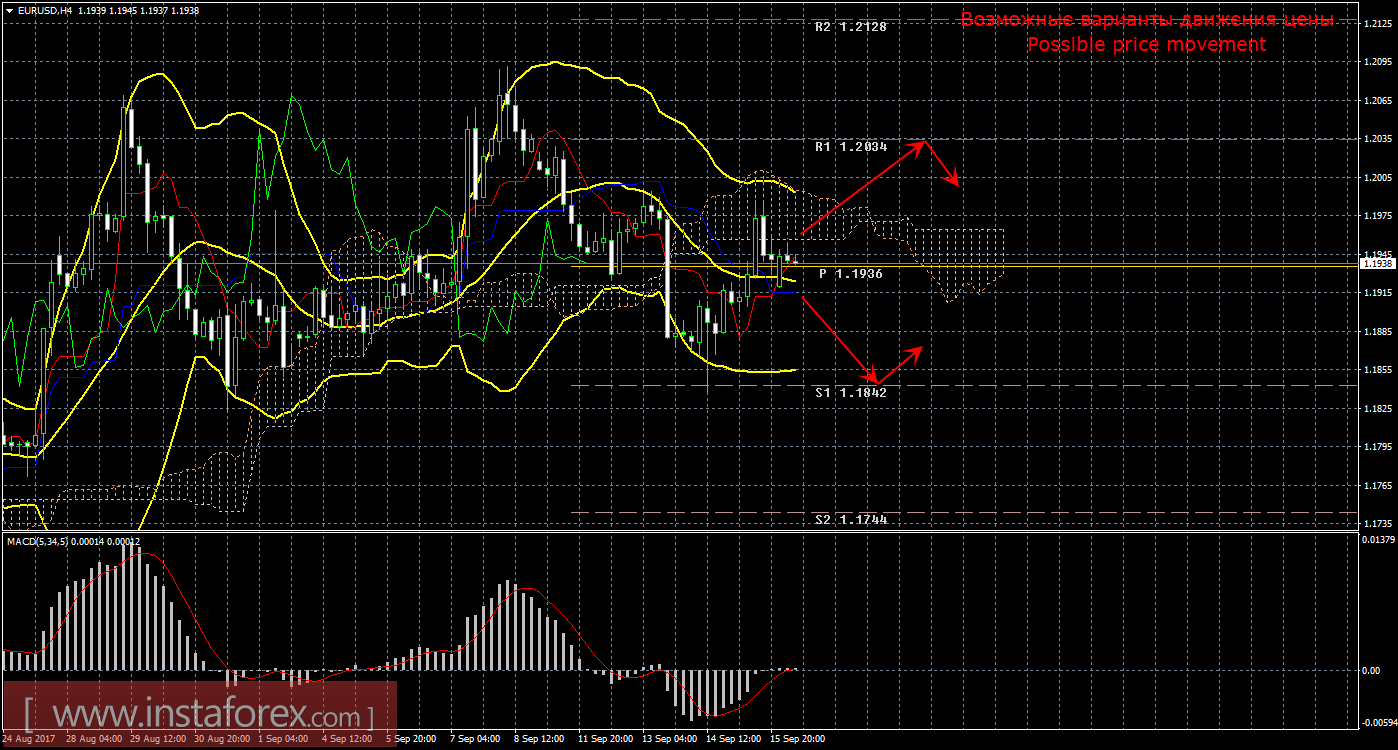Image resolution: width=1398 pixels, height=750 pixels.
Task: Select the S1 1.1842 support label
Action: coord(850,393)
